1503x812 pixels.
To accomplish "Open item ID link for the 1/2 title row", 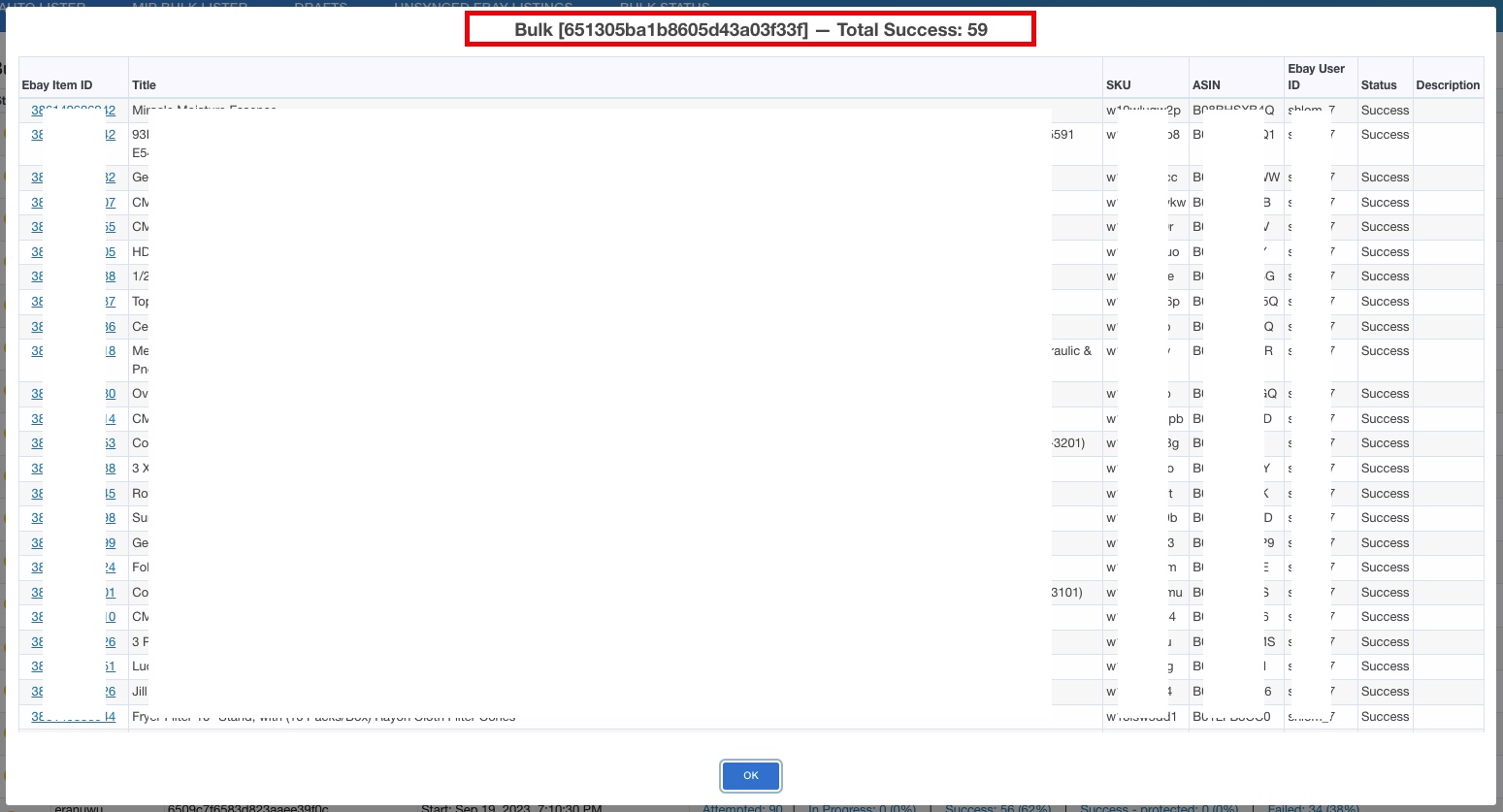I will point(73,276).
